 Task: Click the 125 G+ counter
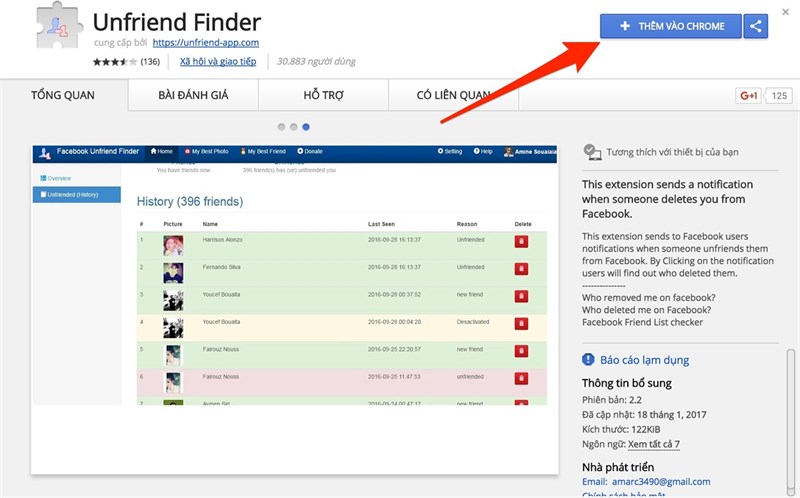779,95
